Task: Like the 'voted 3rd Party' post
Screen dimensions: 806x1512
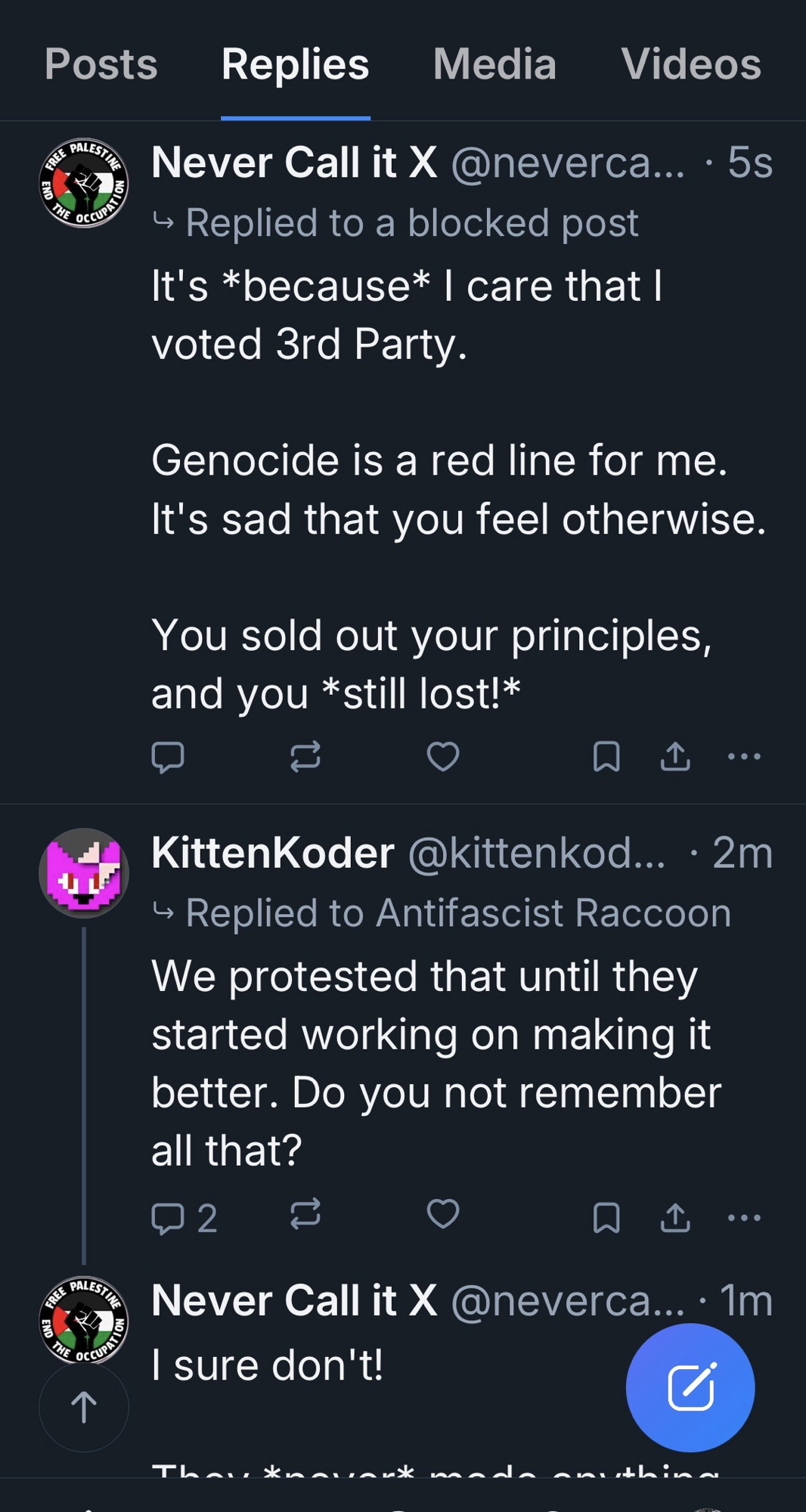Action: [443, 757]
